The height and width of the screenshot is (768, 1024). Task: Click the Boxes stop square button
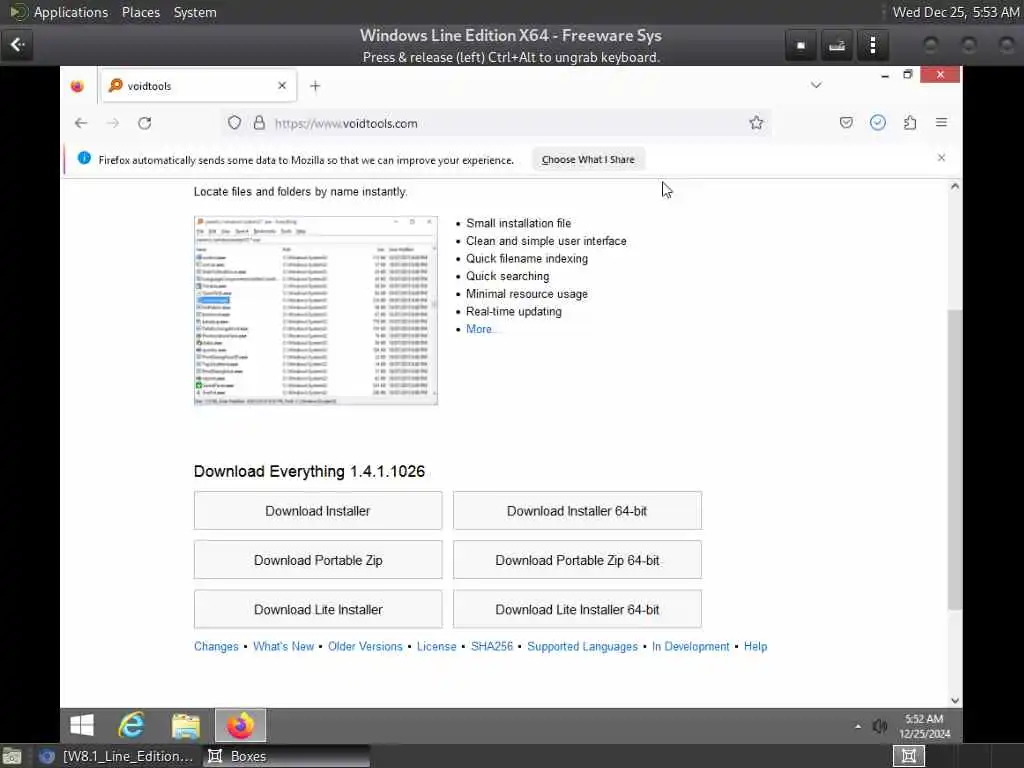coord(801,45)
